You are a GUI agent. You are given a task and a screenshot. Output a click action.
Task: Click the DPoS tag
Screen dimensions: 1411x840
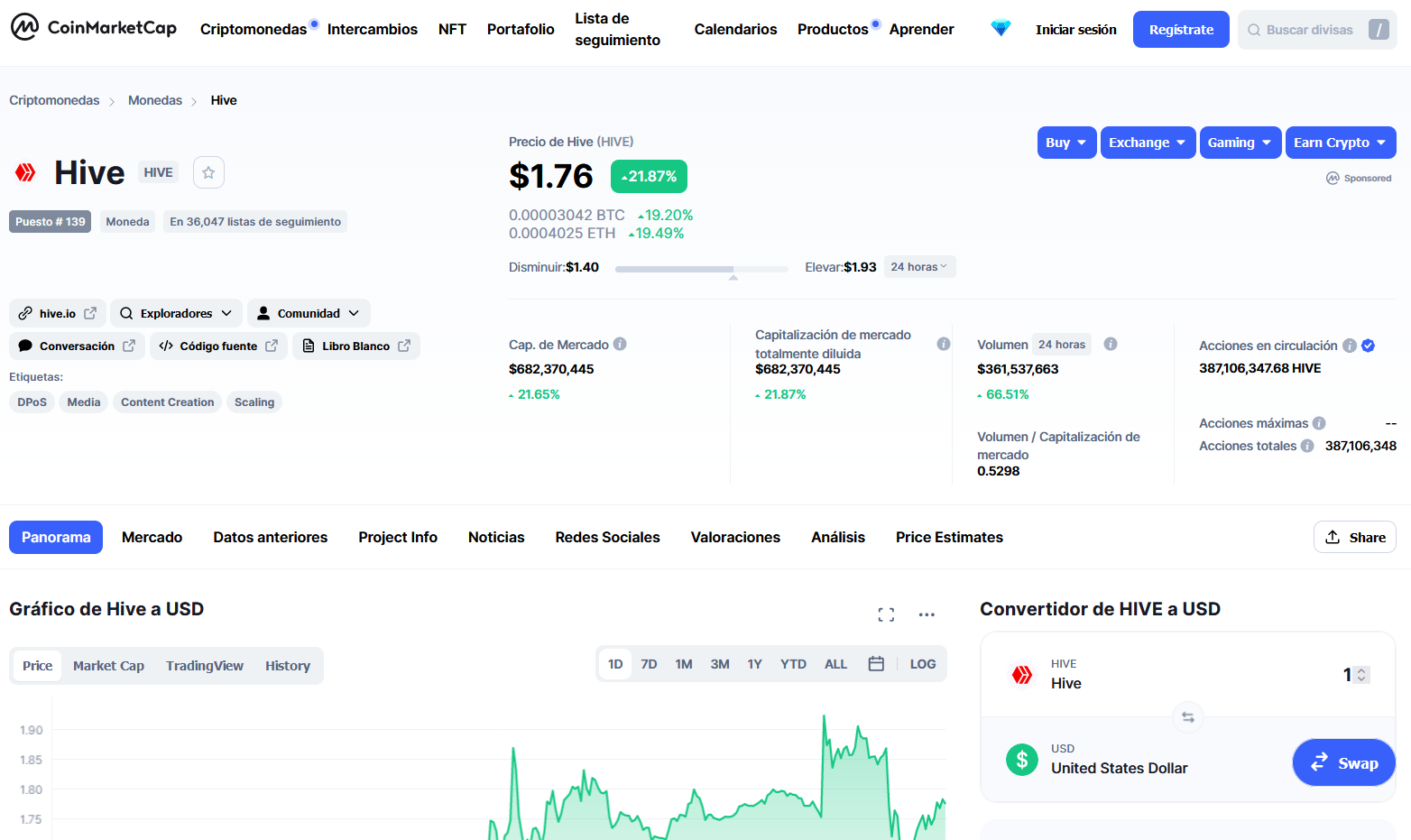(x=32, y=402)
